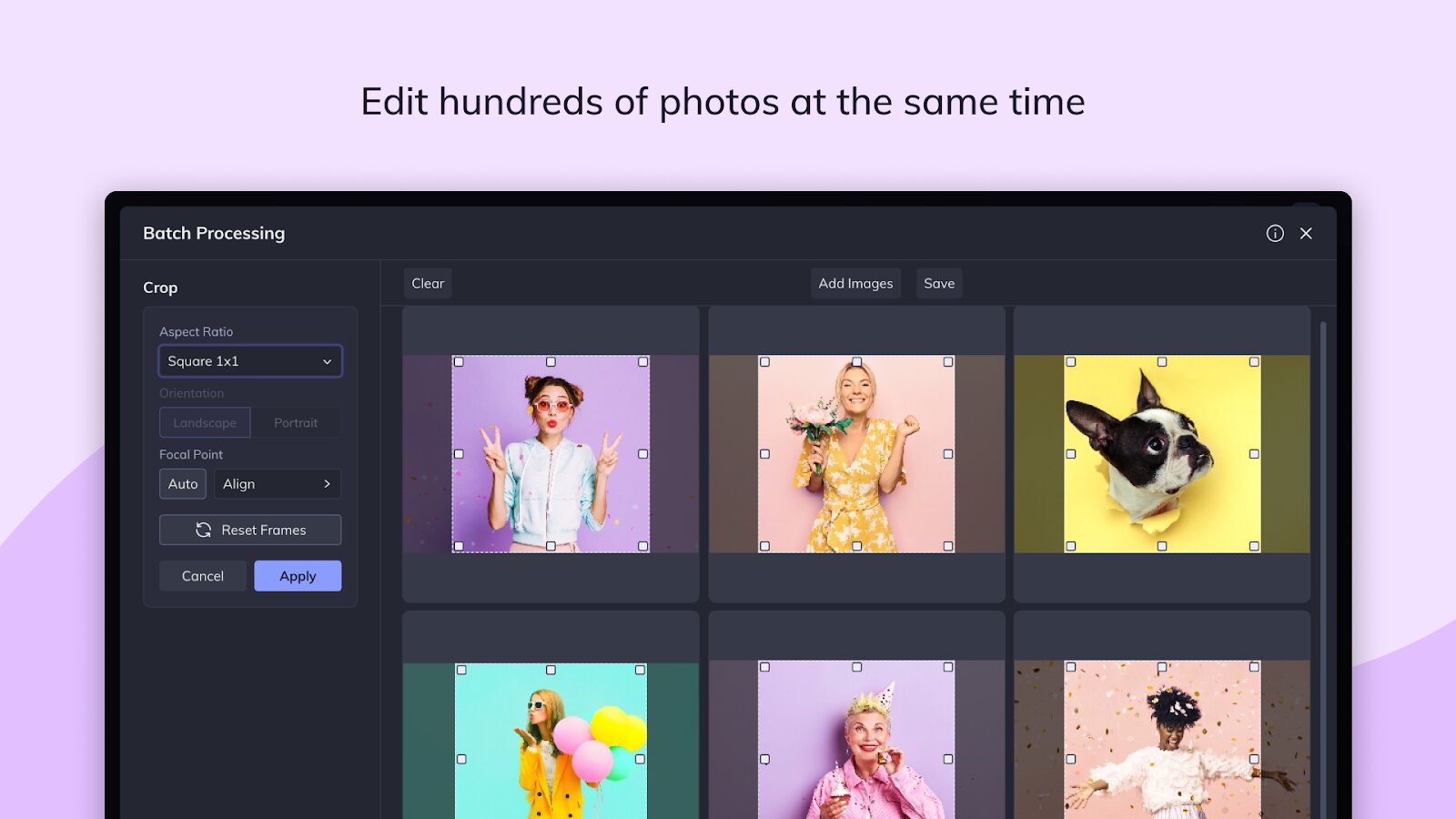This screenshot has width=1456, height=819.
Task: Apply the crop settings
Action: [x=298, y=576]
